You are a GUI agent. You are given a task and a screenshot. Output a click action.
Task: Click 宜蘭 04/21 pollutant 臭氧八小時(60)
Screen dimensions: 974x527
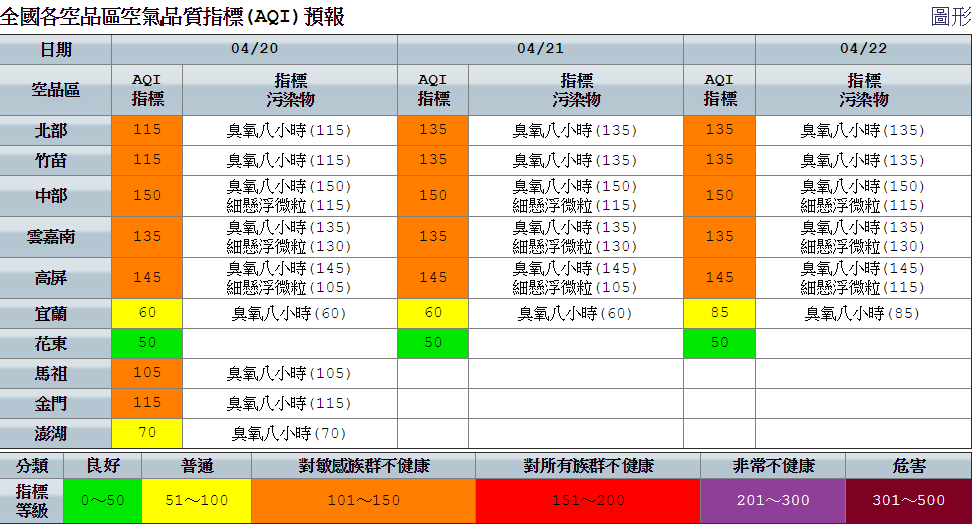(x=575, y=313)
